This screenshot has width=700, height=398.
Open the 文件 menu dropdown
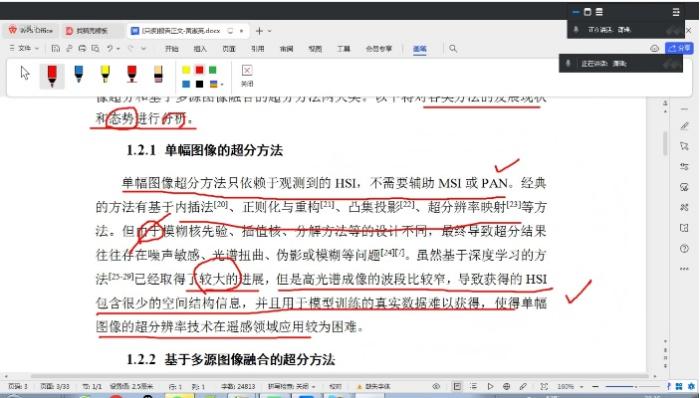click(x=24, y=48)
